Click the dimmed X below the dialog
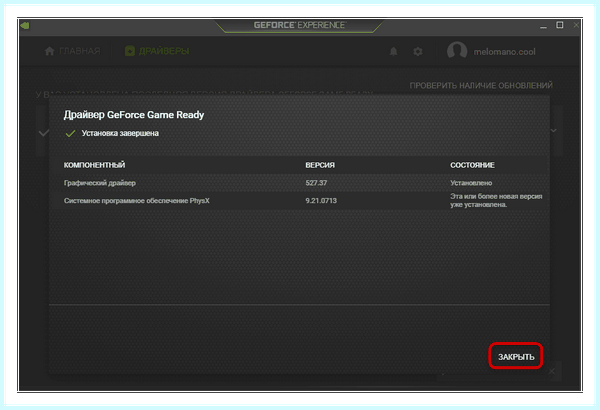 [x=552, y=371]
